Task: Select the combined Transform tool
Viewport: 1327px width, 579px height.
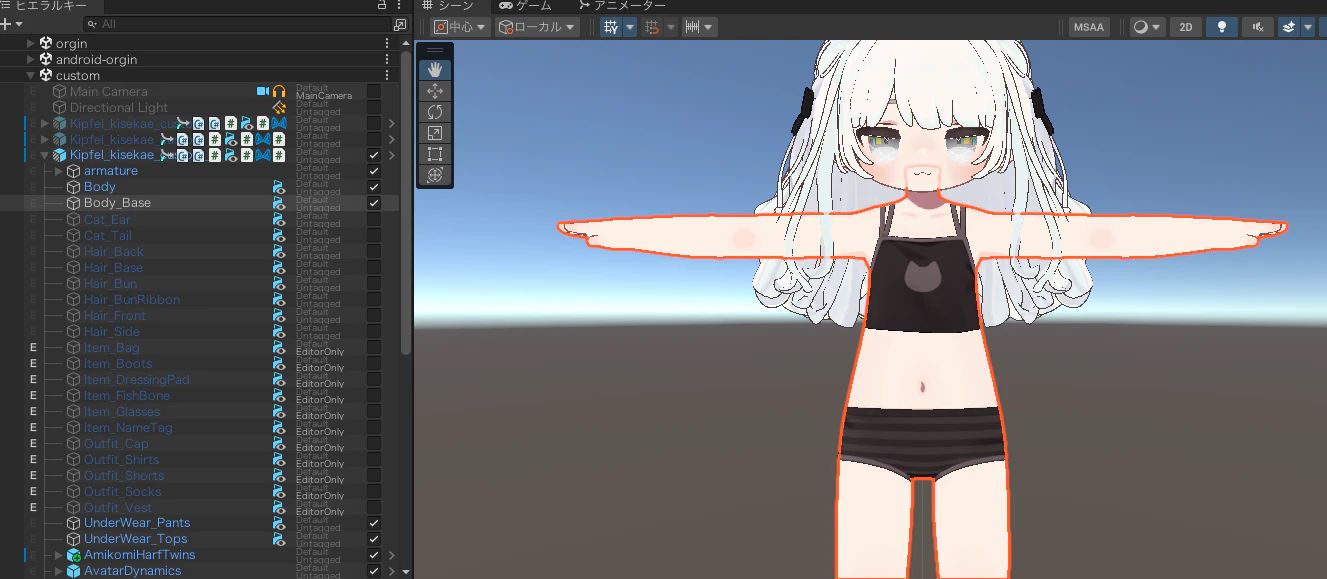Action: pyautogui.click(x=434, y=175)
